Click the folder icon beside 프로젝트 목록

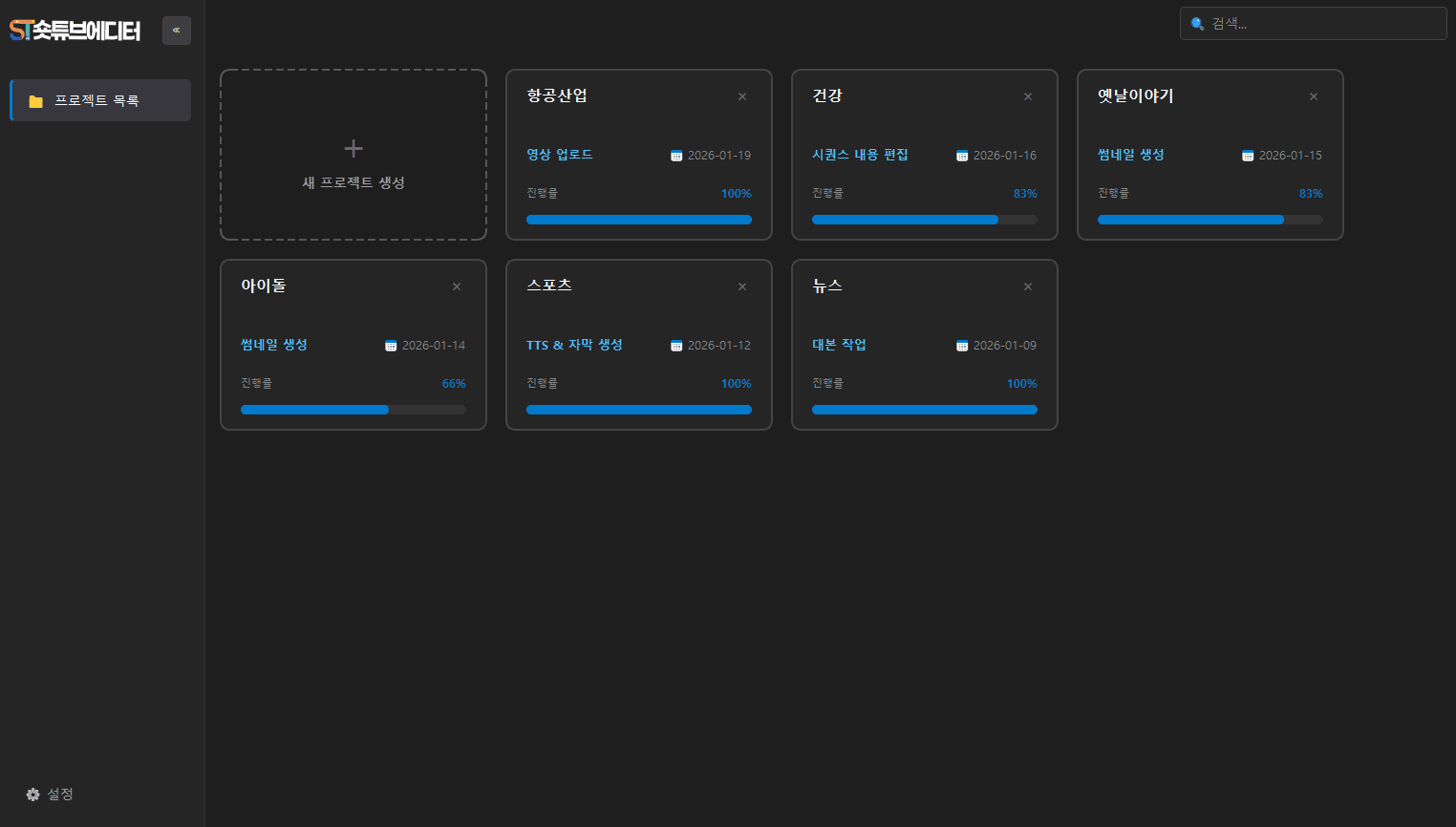pos(35,99)
